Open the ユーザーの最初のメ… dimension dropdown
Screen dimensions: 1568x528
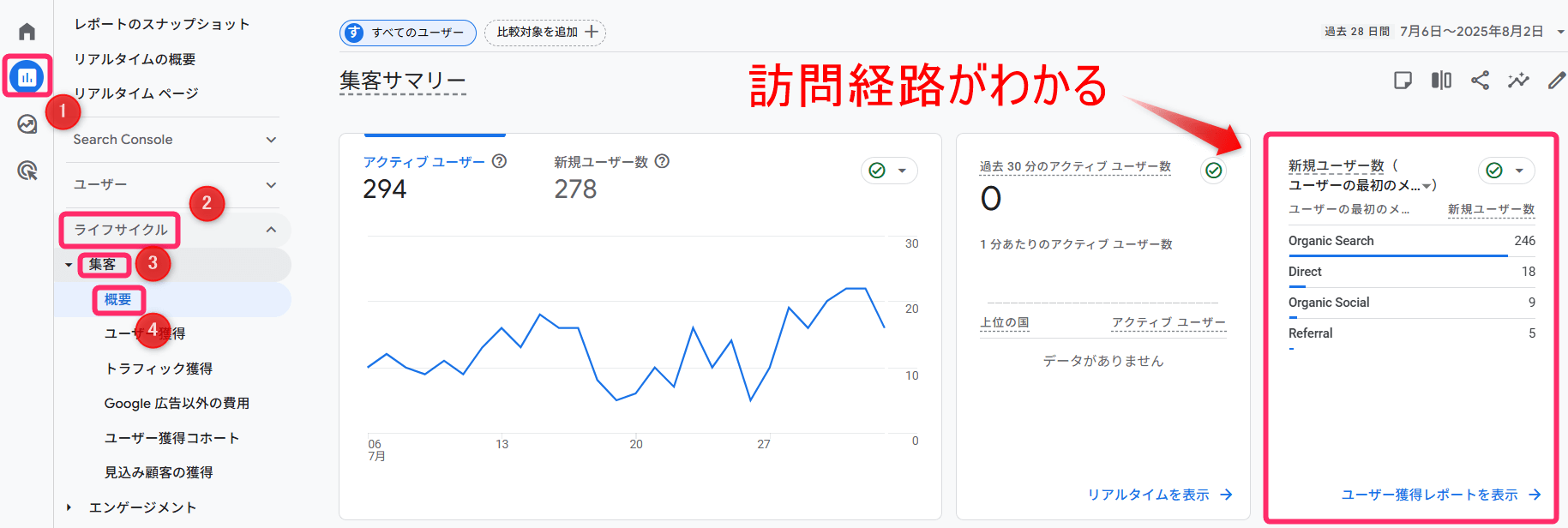click(x=1361, y=185)
